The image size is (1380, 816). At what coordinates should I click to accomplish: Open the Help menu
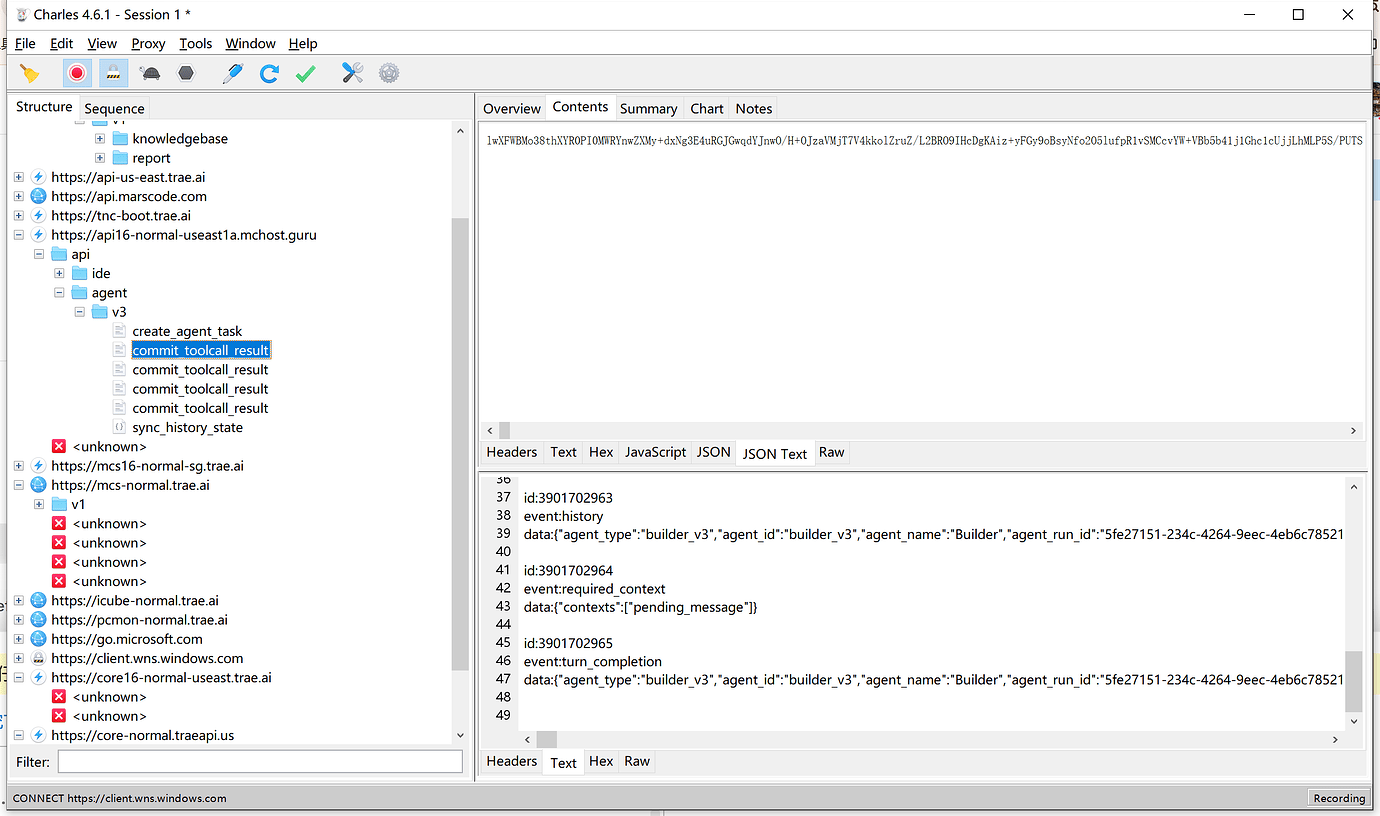click(x=303, y=43)
